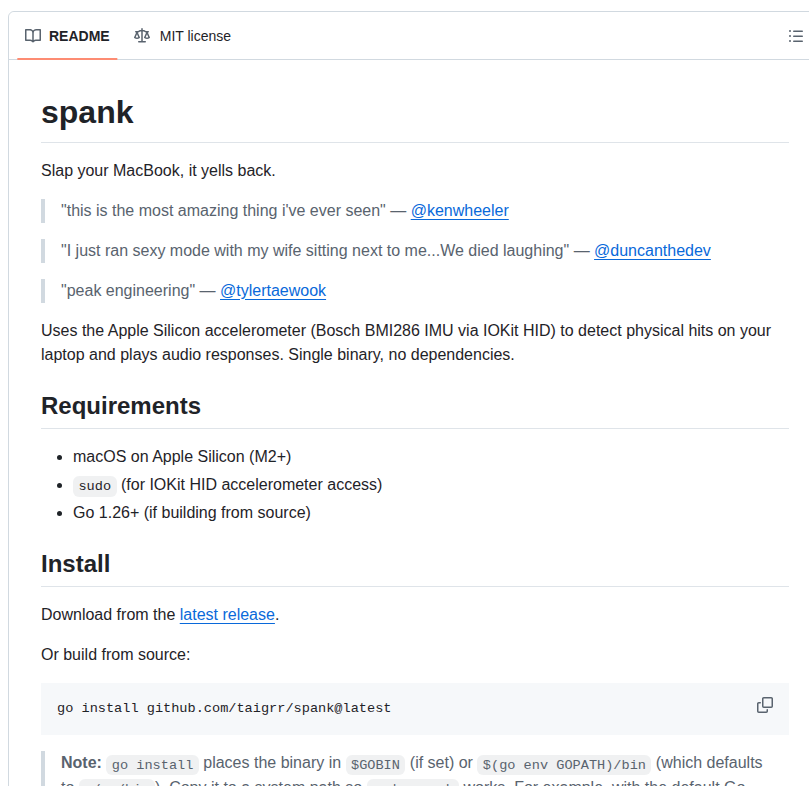The image size is (809, 786).
Task: Click the scale icon beside MIT license
Action: (142, 36)
